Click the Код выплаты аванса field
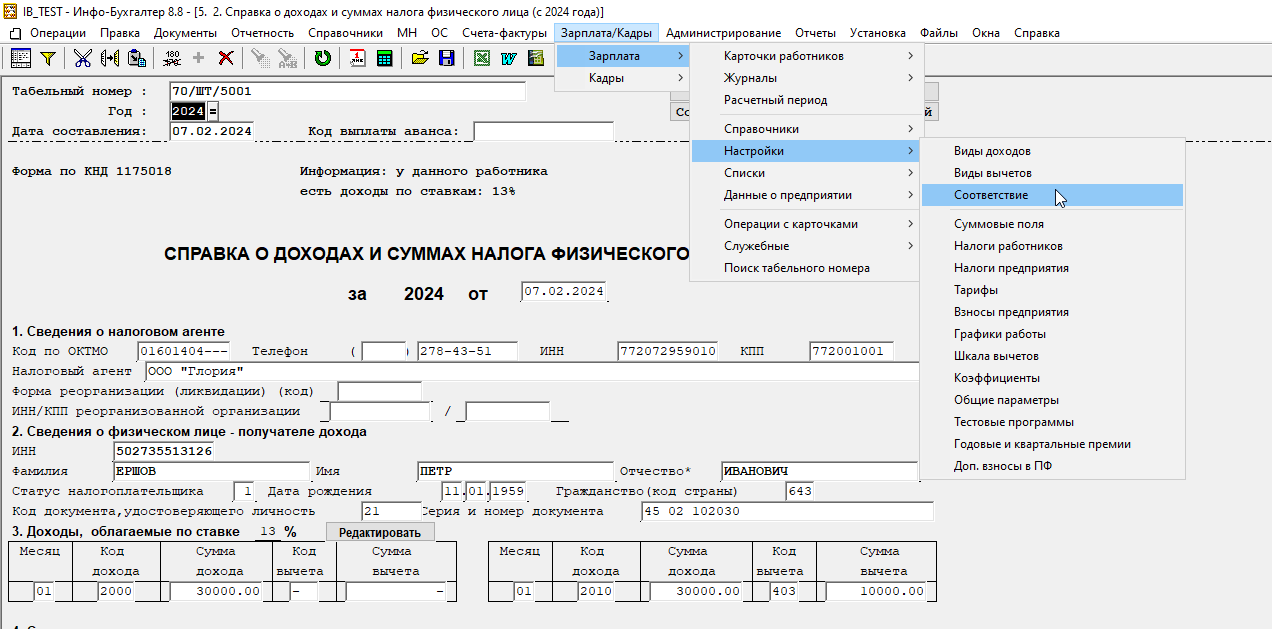The height and width of the screenshot is (629, 1272). coord(543,131)
